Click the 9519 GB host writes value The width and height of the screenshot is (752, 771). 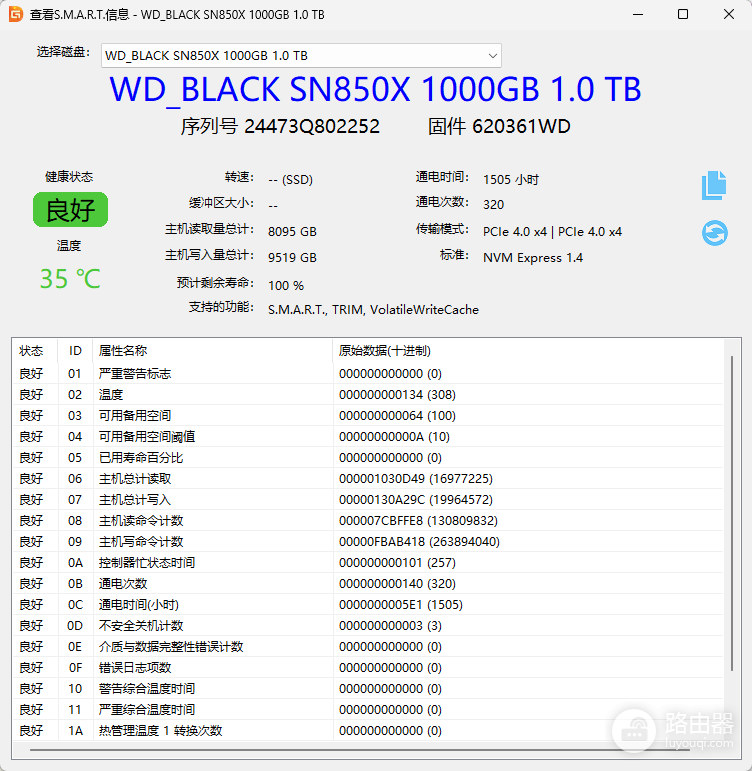[x=292, y=258]
